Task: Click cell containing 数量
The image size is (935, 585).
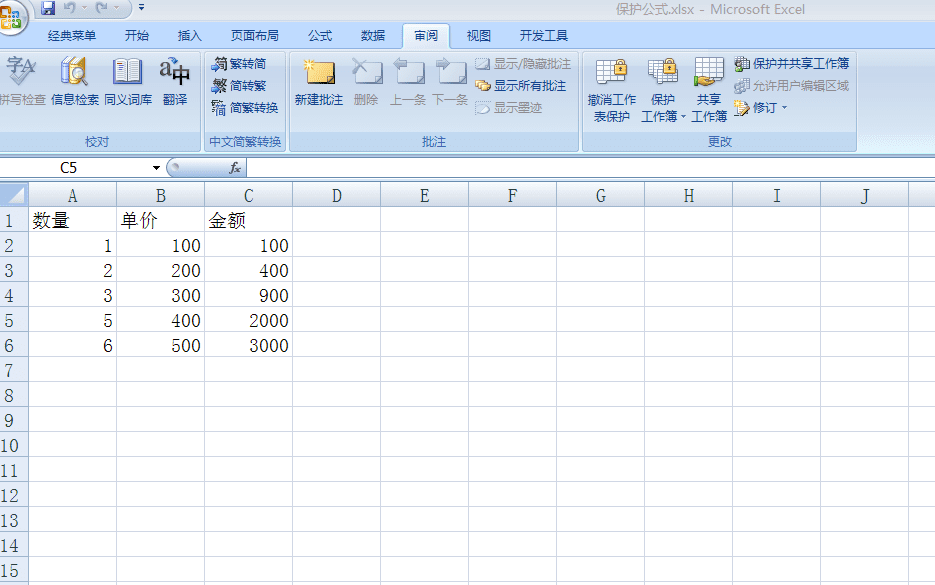Action: tap(72, 220)
